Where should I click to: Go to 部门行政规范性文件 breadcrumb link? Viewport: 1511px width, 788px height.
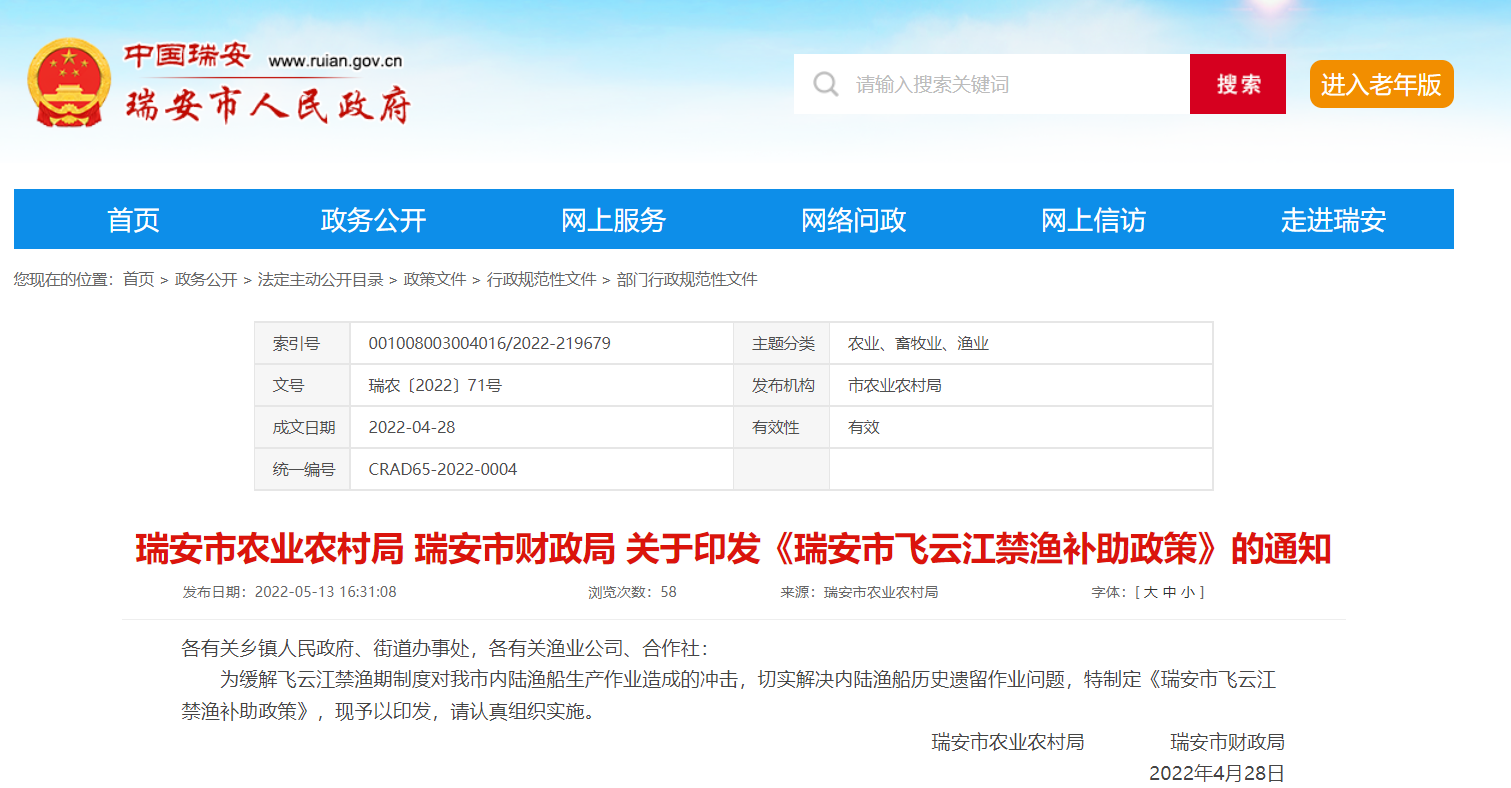pyautogui.click(x=687, y=280)
